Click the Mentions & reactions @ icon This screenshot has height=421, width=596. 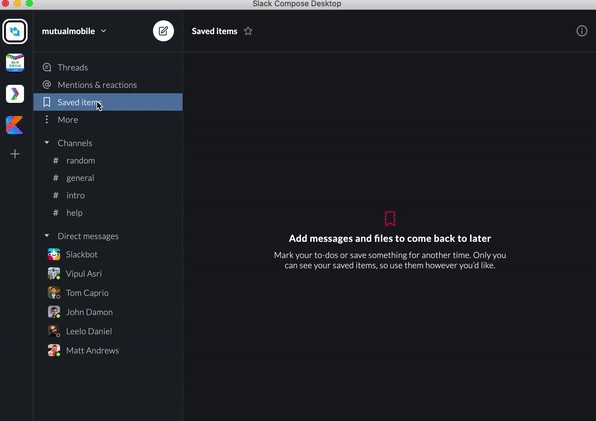click(x=47, y=84)
